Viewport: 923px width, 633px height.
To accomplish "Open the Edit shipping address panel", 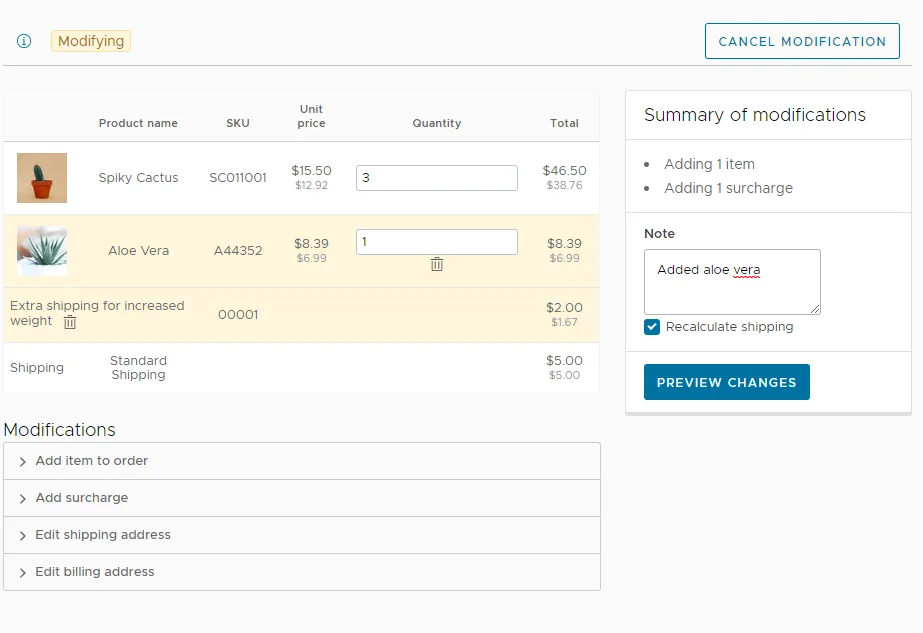I will coord(103,535).
